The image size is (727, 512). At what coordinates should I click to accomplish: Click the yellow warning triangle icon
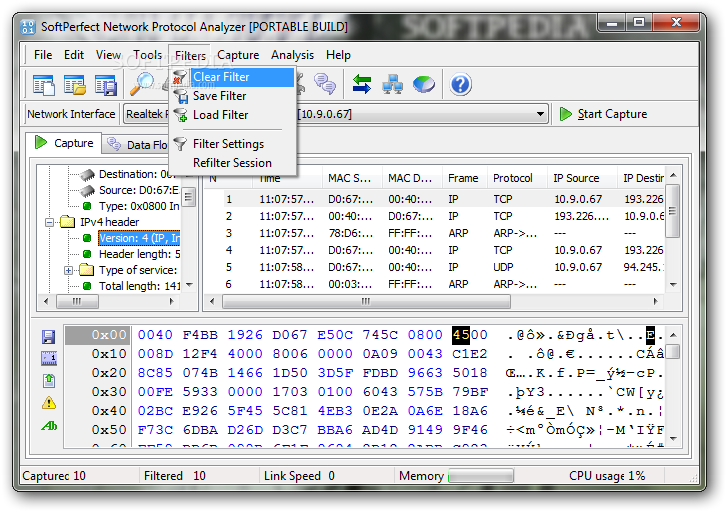(x=49, y=403)
